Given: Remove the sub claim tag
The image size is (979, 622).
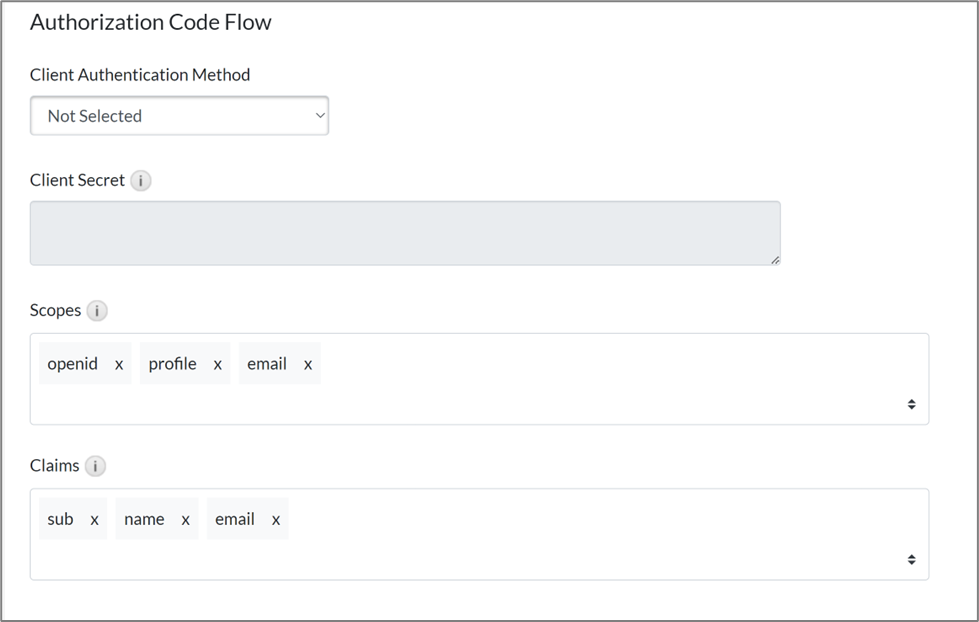Looking at the screenshot, I should click(94, 519).
